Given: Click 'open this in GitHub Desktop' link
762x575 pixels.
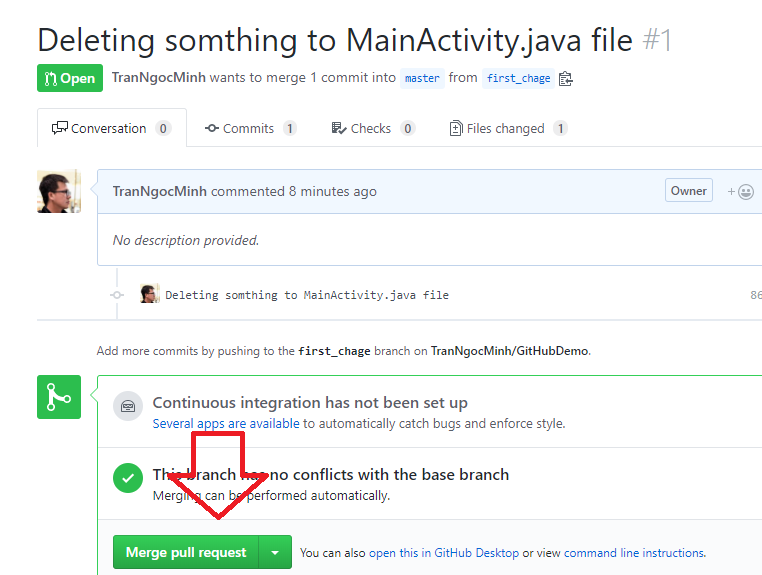Looking at the screenshot, I should pyautogui.click(x=444, y=553).
